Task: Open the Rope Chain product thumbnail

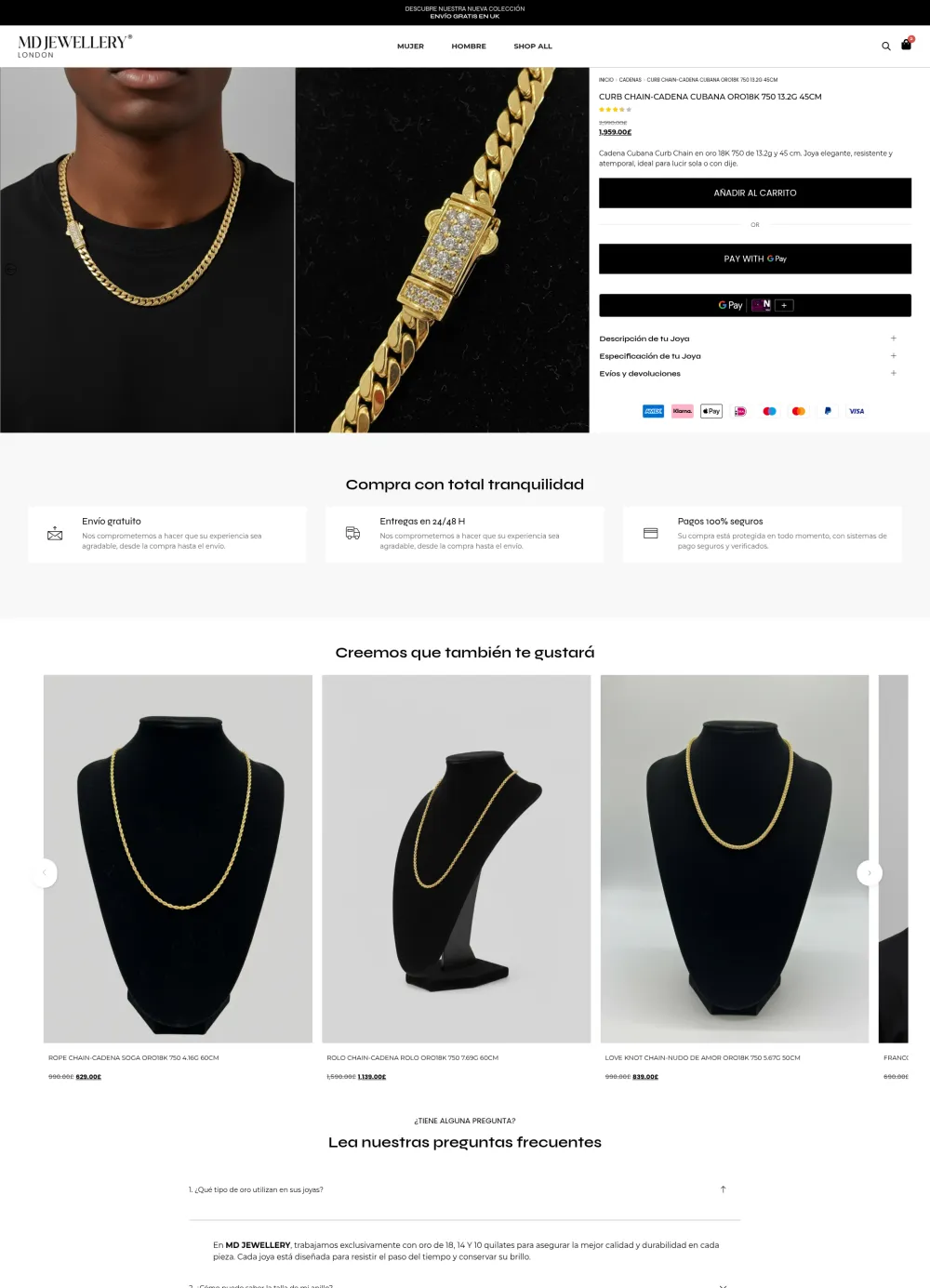Action: point(178,858)
